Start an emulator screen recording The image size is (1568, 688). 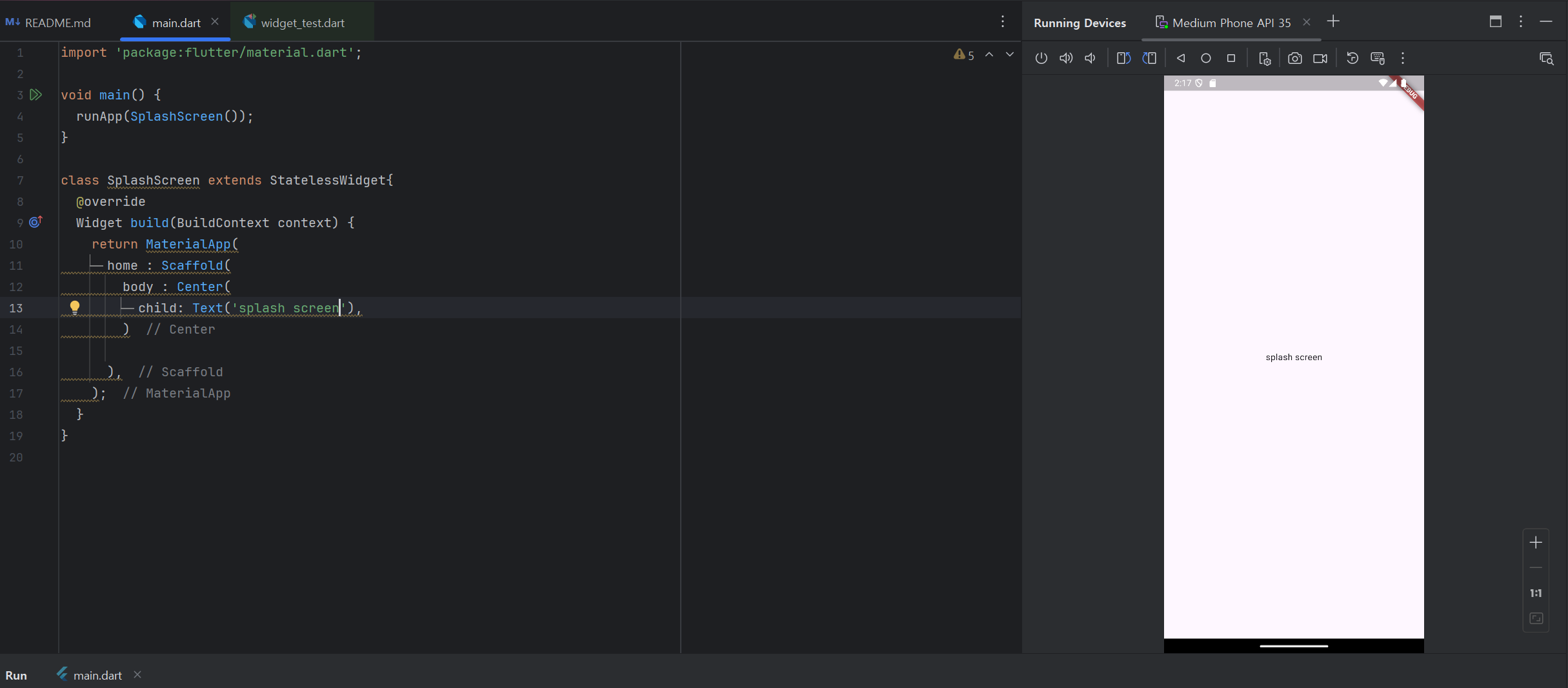coord(1320,58)
